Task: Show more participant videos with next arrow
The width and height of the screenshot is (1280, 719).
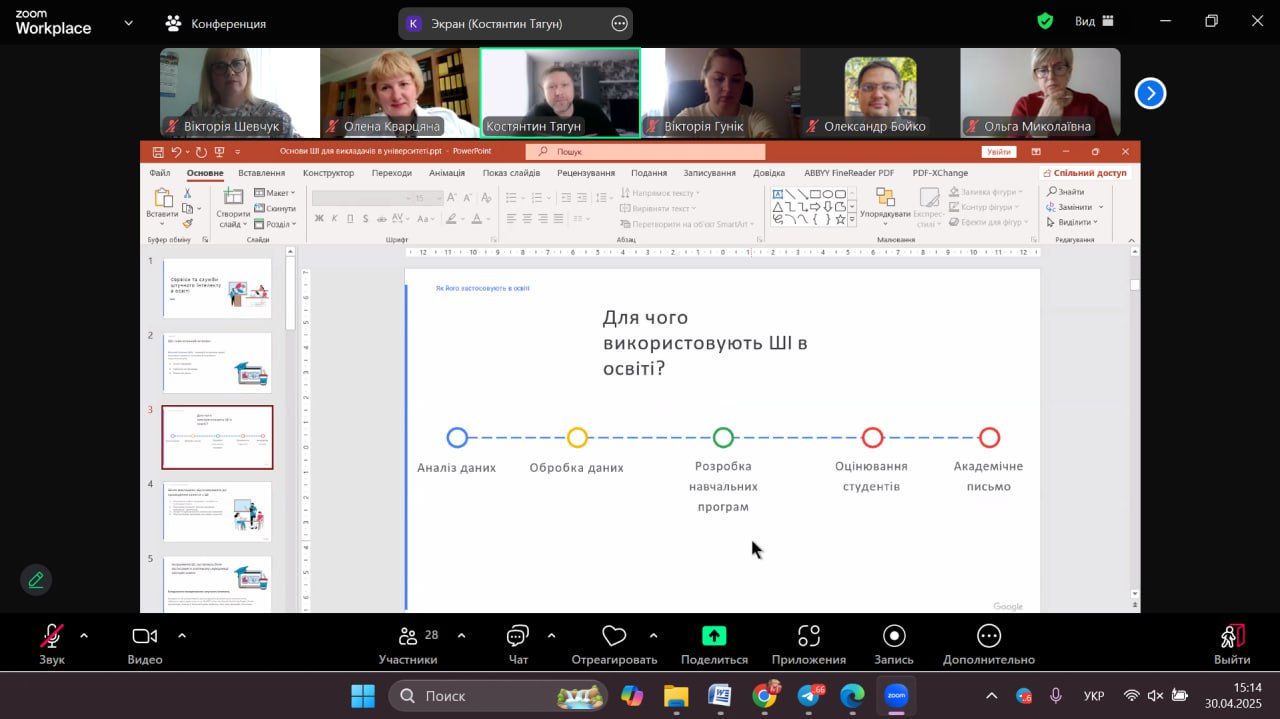Action: [1150, 93]
